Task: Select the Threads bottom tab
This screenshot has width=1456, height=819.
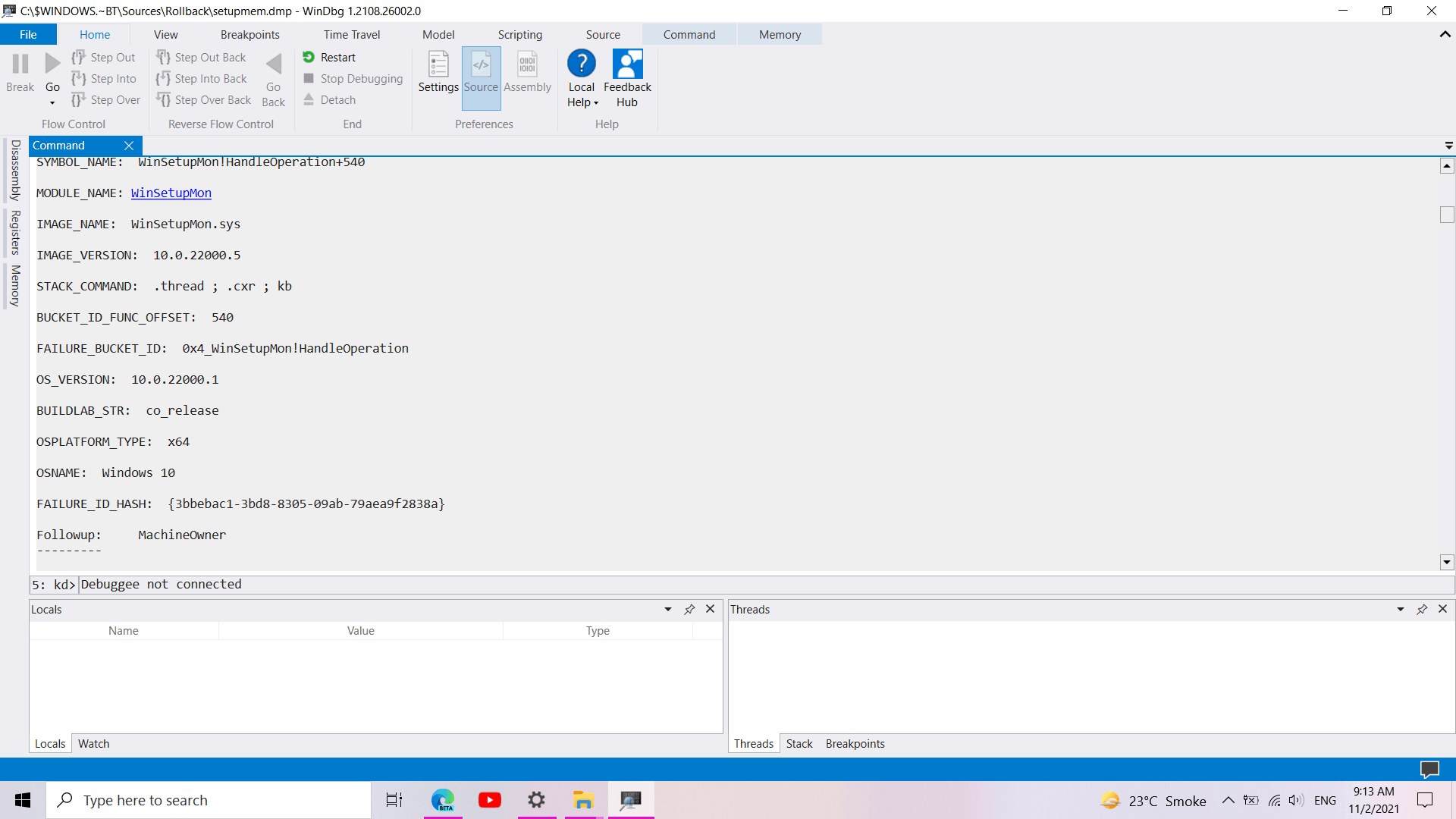Action: pyautogui.click(x=754, y=744)
